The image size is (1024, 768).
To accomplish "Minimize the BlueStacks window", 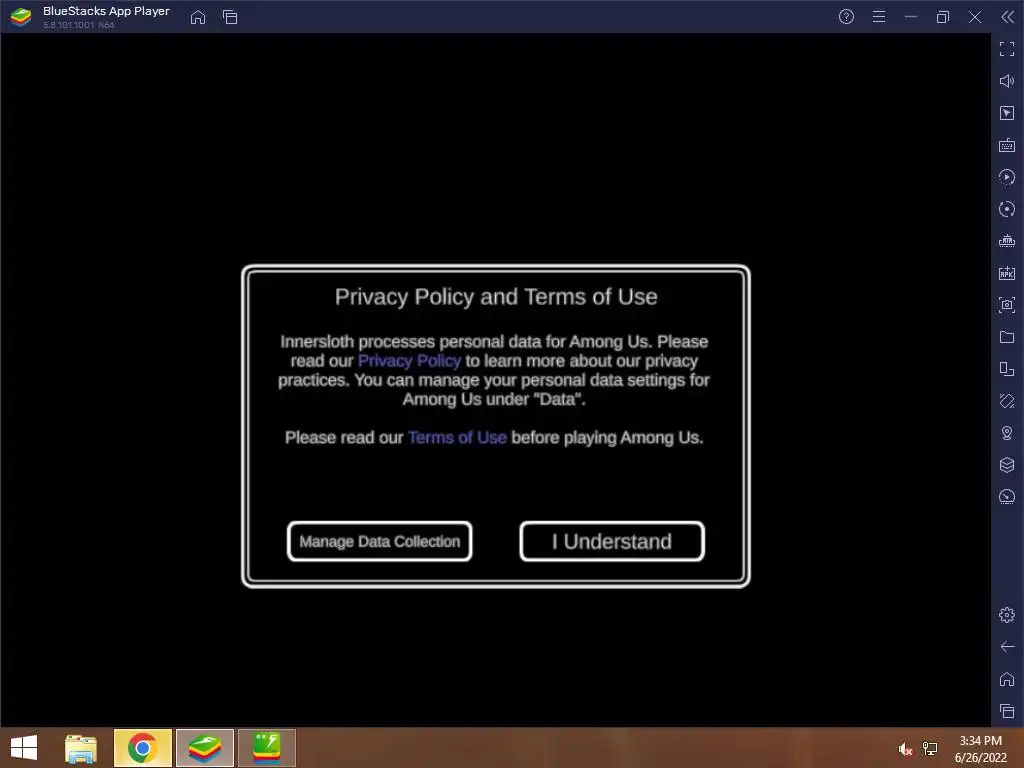I will 911,17.
